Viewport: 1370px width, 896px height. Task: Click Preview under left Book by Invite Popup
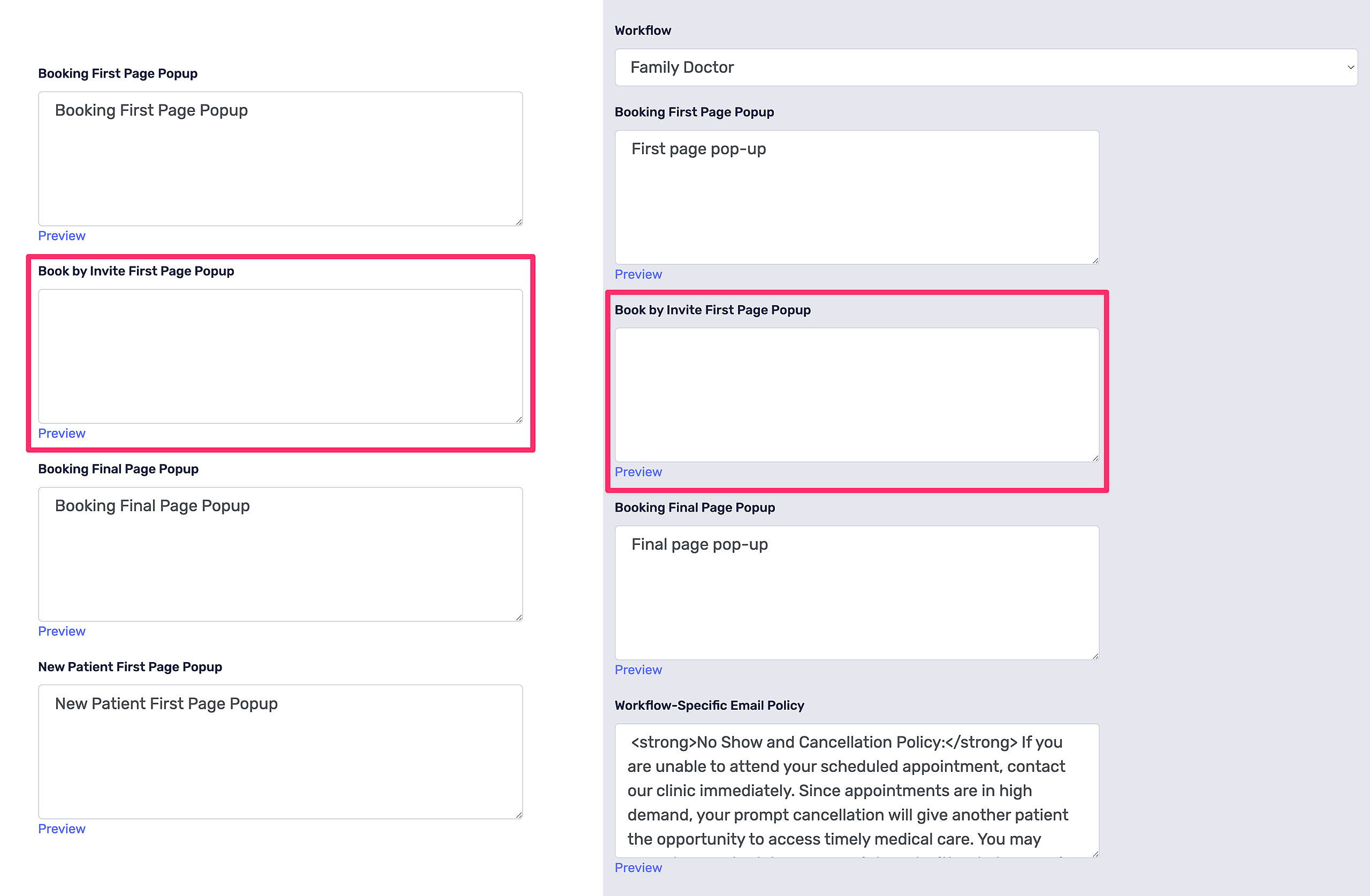[62, 433]
